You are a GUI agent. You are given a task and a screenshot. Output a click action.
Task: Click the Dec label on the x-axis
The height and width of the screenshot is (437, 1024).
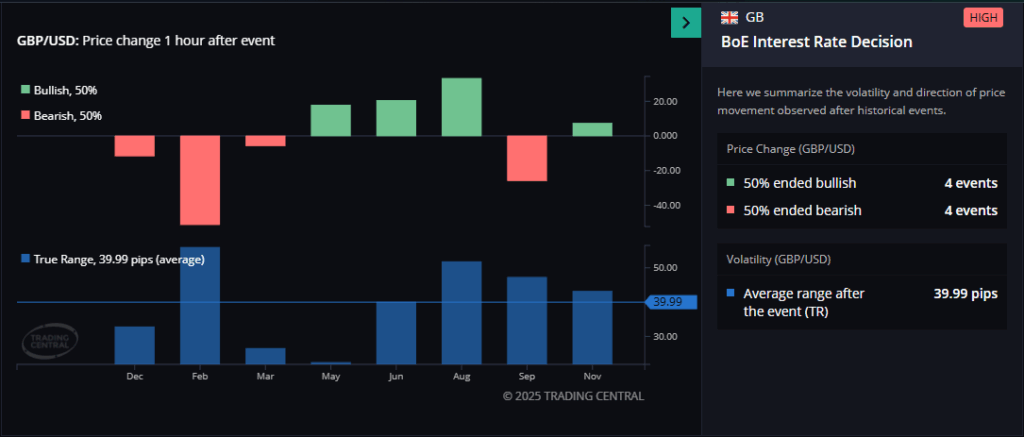pyautogui.click(x=134, y=376)
